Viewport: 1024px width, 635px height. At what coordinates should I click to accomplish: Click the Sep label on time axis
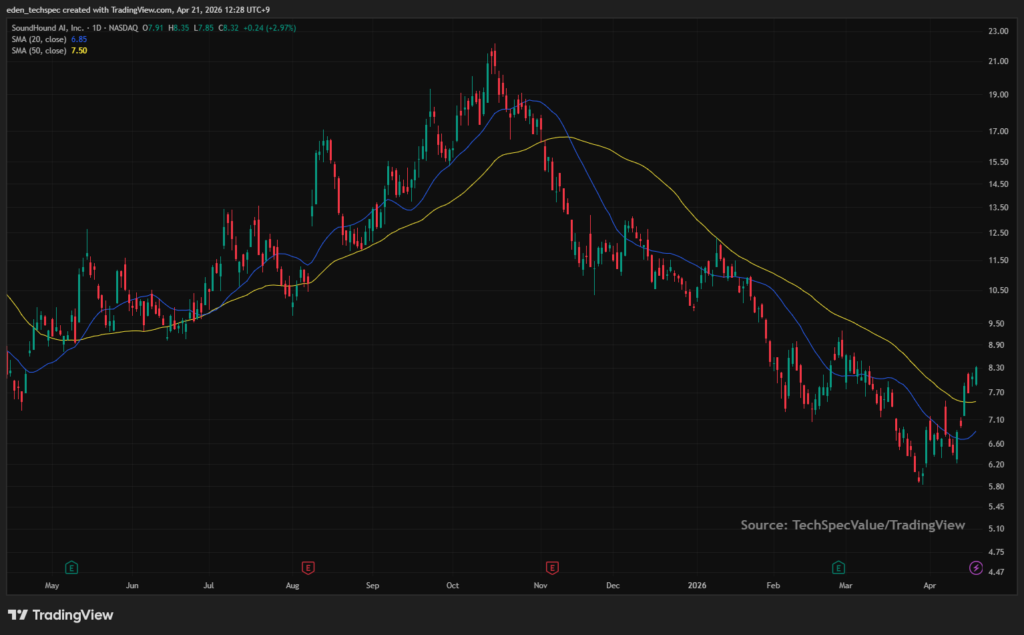click(372, 585)
